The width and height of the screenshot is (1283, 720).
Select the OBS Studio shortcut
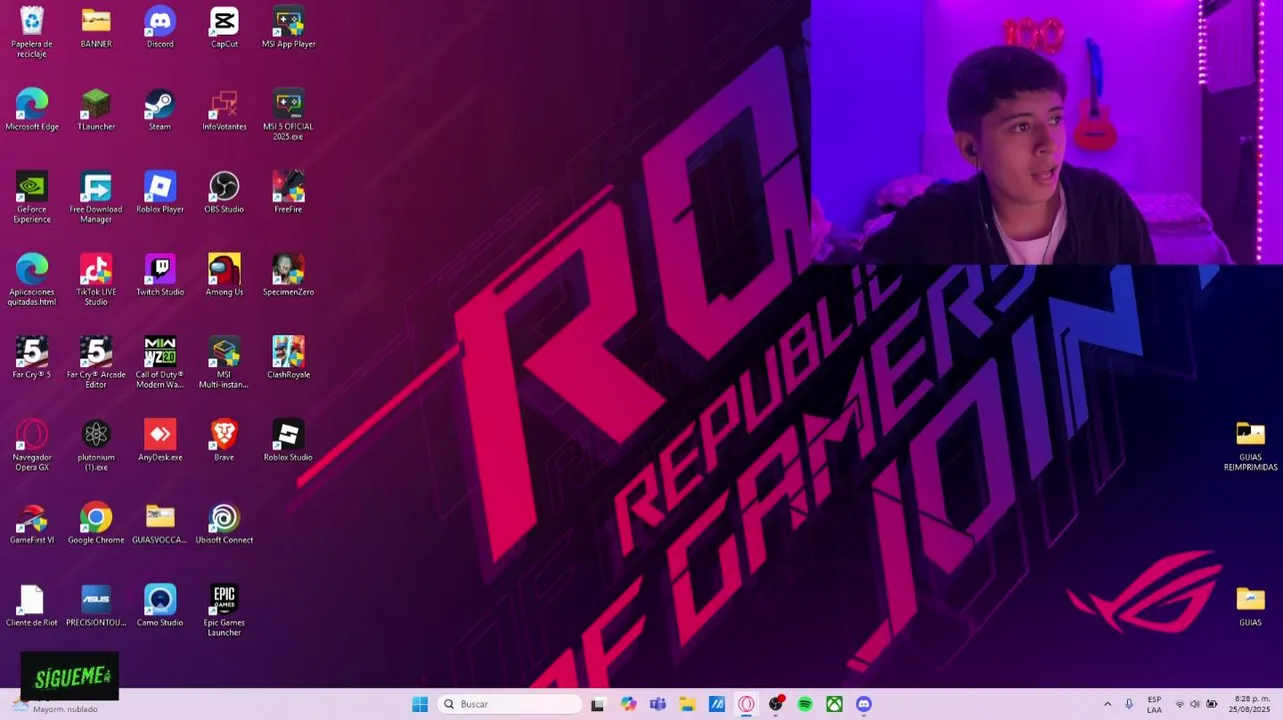click(x=224, y=192)
